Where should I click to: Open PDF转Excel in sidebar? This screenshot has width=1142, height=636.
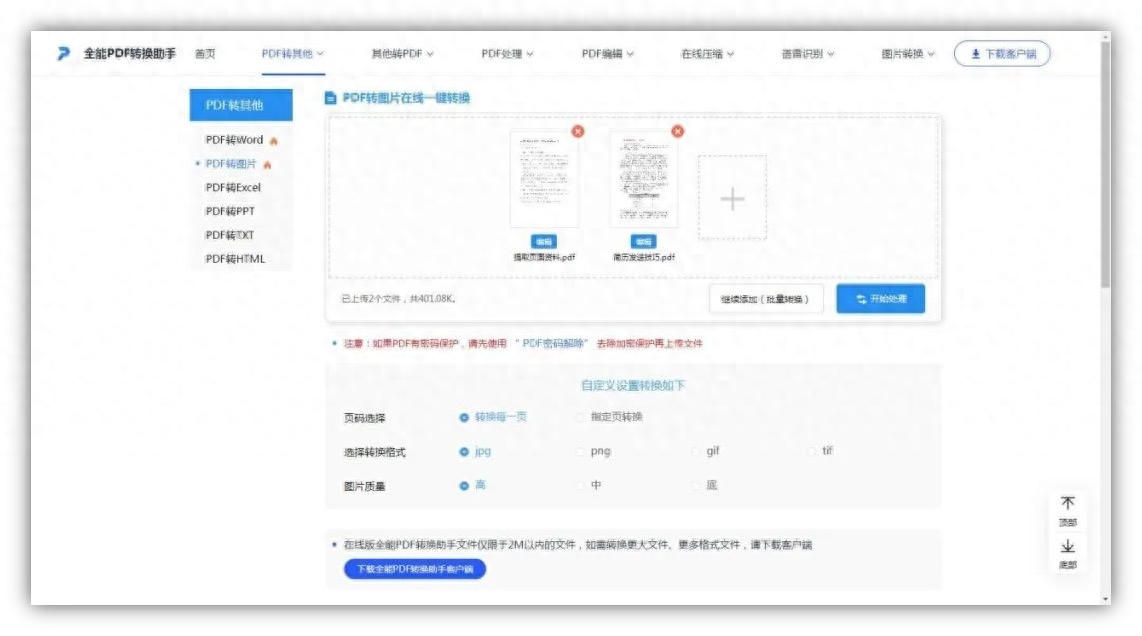tap(233, 187)
